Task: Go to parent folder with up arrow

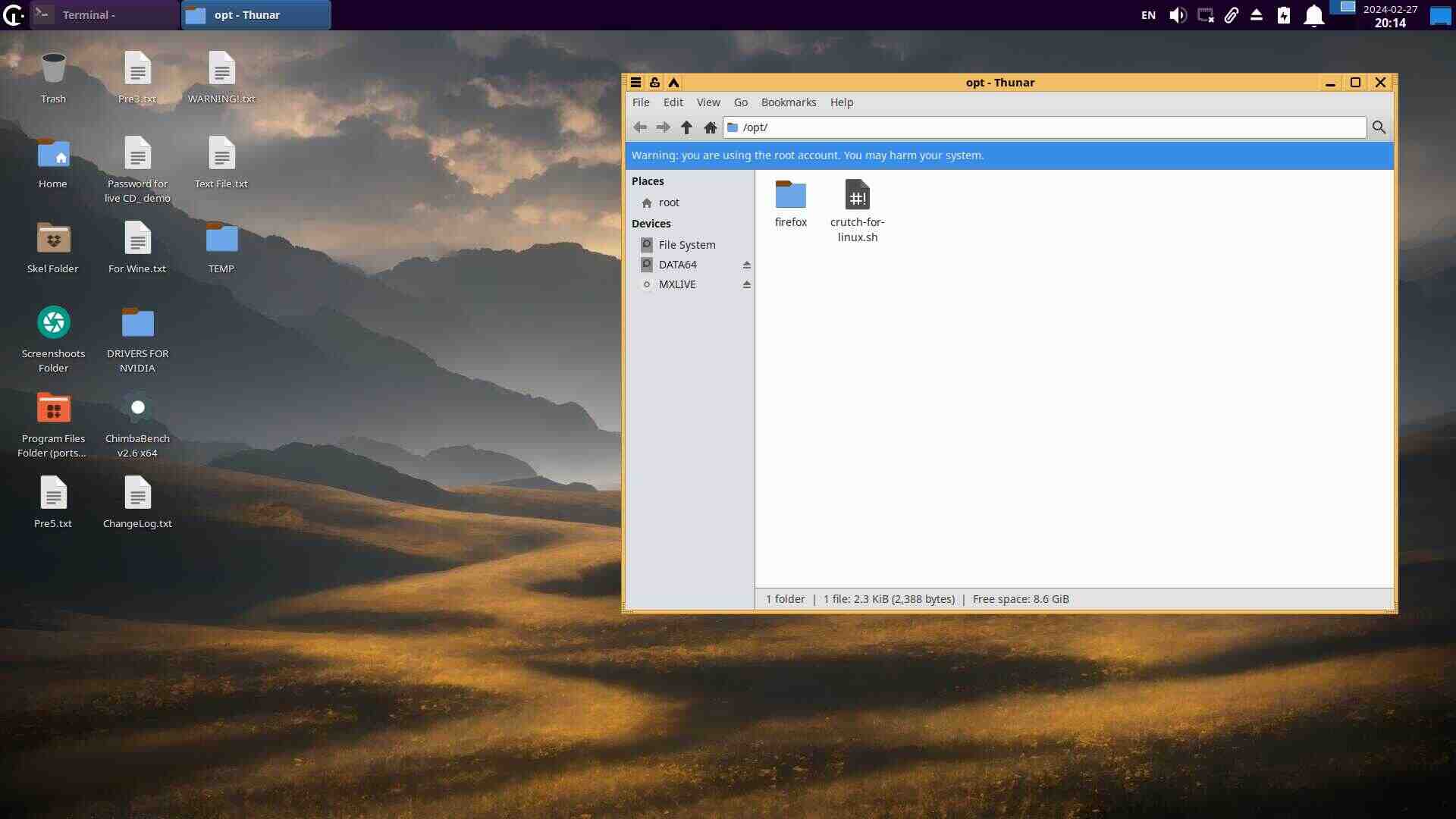Action: point(686,127)
